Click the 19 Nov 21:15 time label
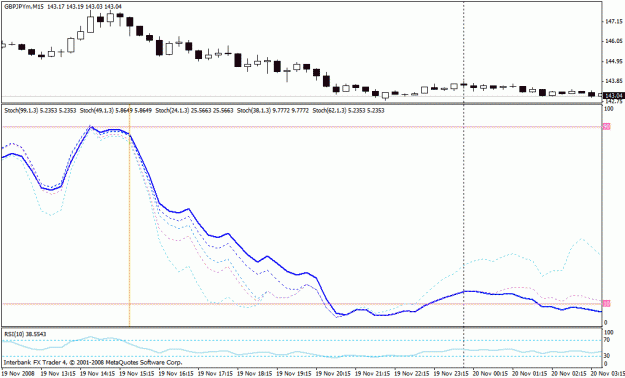The height and width of the screenshot is (378, 625). click(372, 374)
